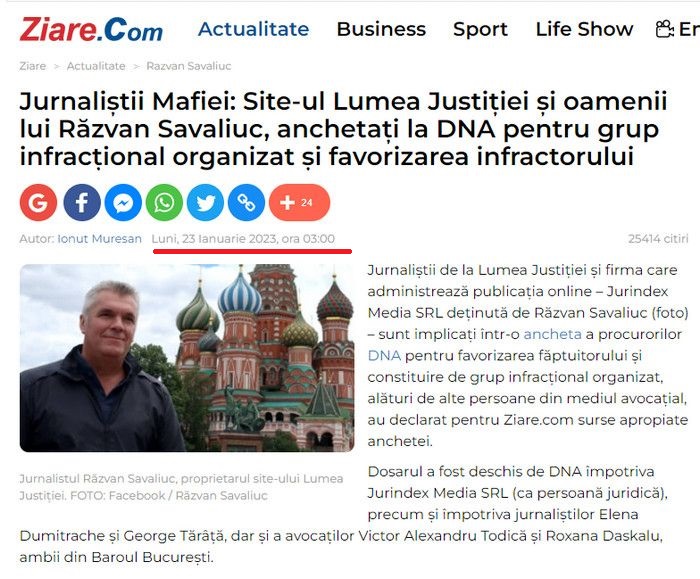Follow the 'DNA' hyperlink in article
This screenshot has height=579, width=700.
pyautogui.click(x=384, y=355)
